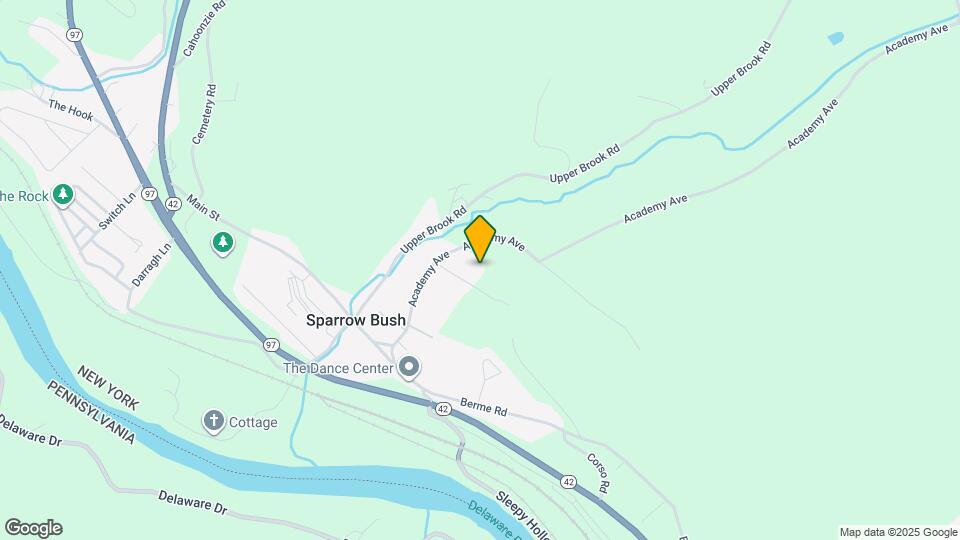
Task: Click the PENNSYLVANIA state label
Action: [92, 412]
